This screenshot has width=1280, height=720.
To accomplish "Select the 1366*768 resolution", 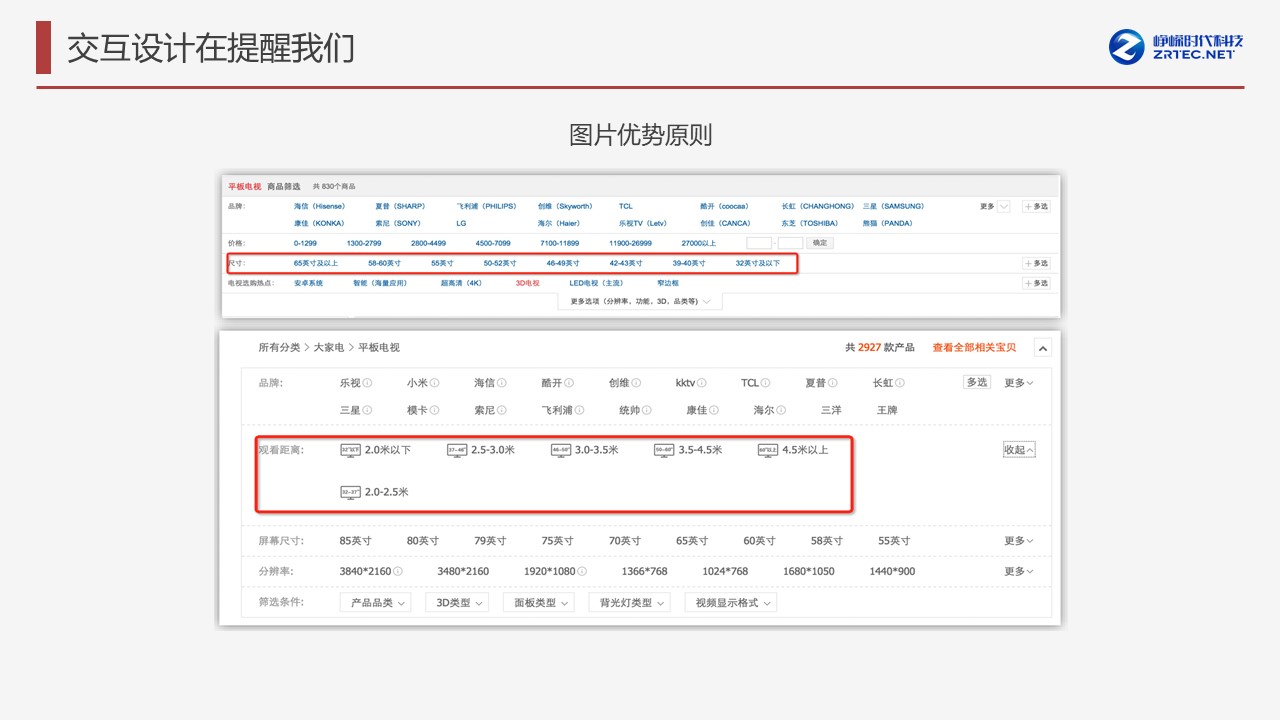I will [x=644, y=572].
